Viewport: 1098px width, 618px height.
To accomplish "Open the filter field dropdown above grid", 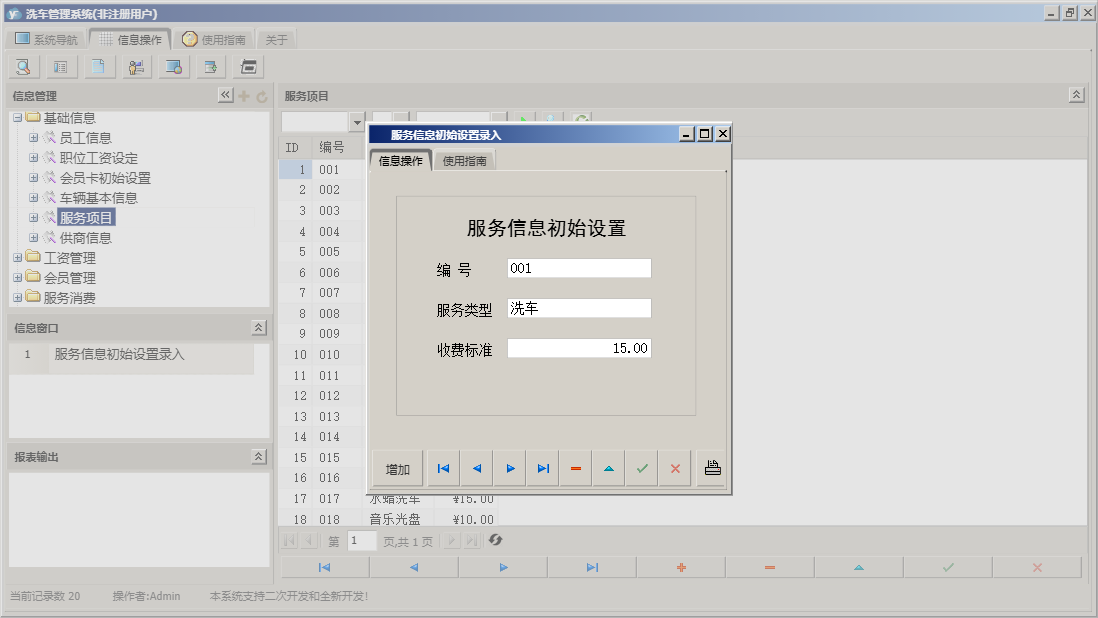I will click(357, 122).
